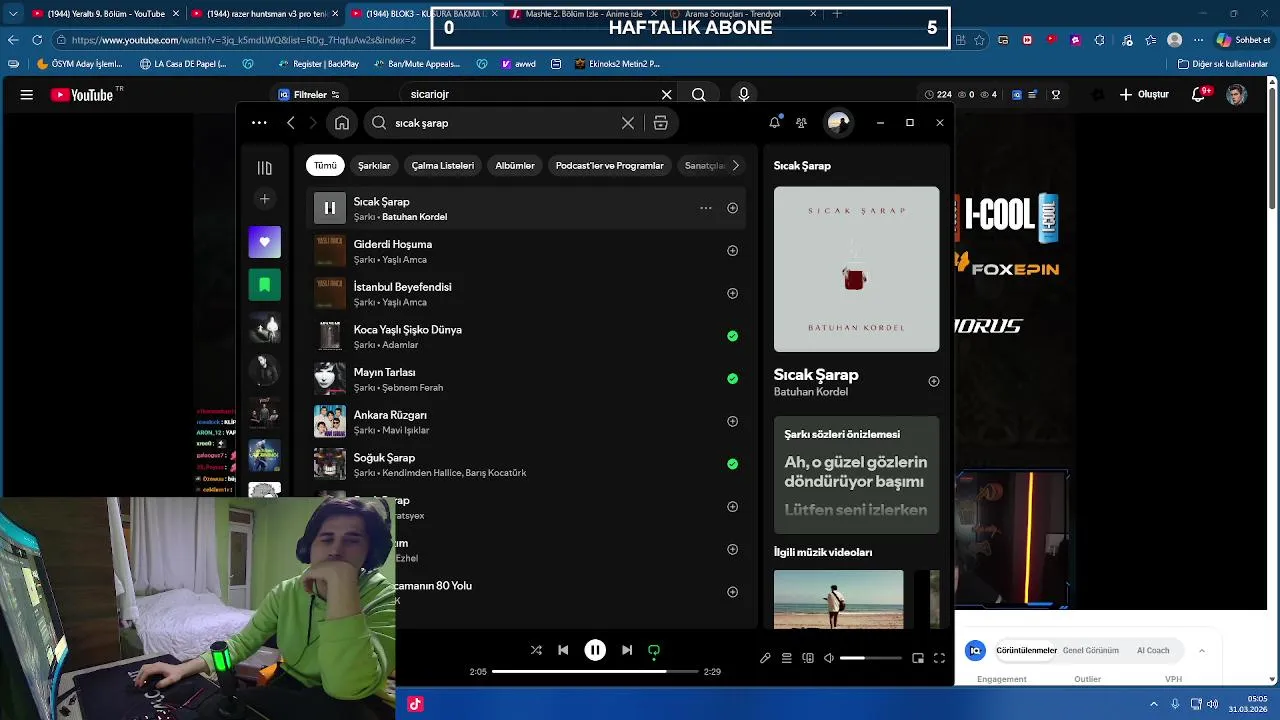Search YouTube with voice microphone
The height and width of the screenshot is (720, 1280).
(743, 95)
